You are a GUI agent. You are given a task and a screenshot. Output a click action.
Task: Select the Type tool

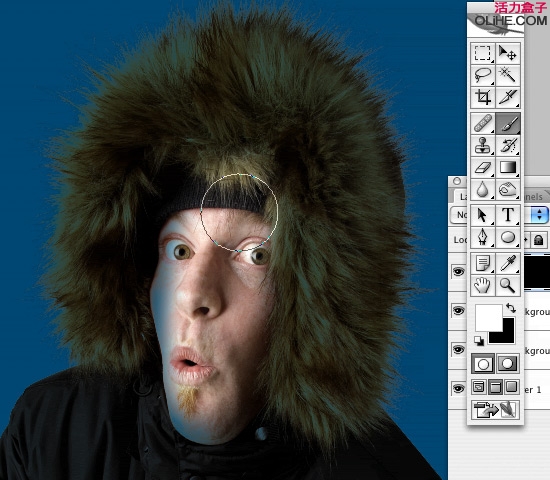(508, 215)
